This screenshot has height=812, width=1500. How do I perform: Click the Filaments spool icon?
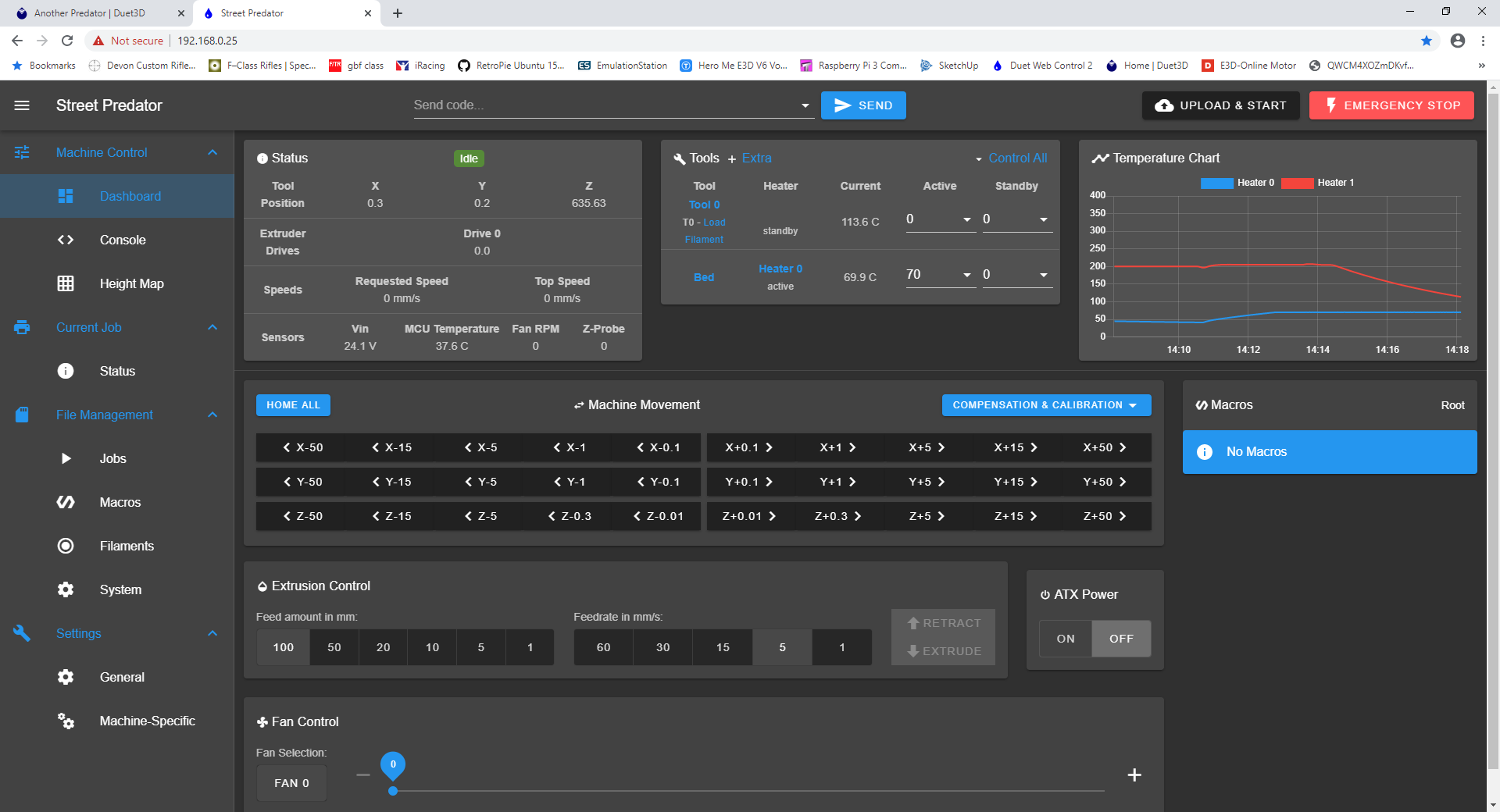tap(66, 546)
